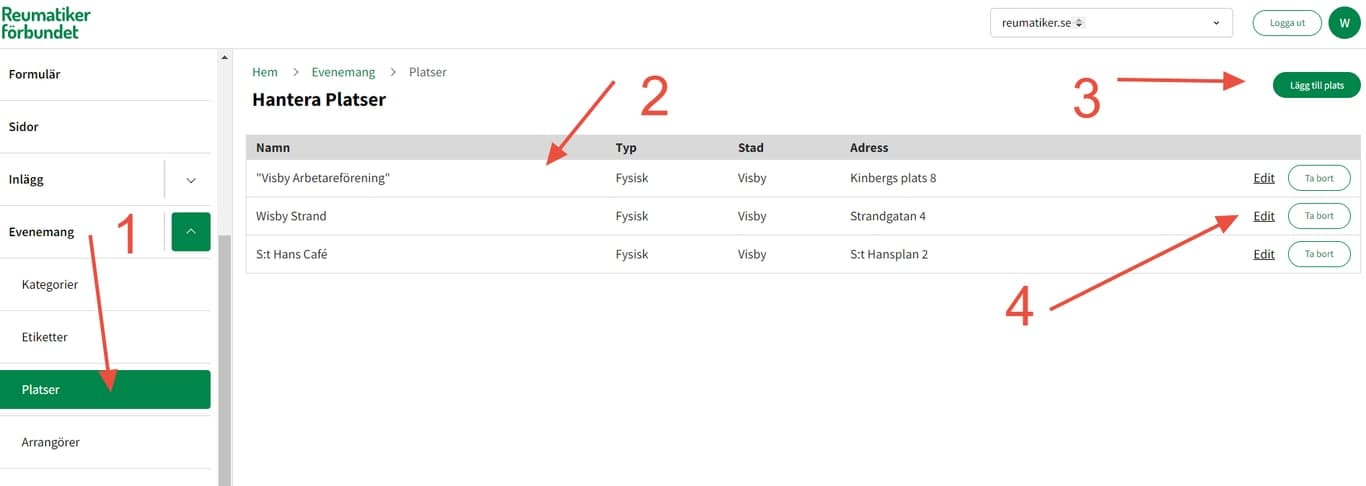This screenshot has width=1366, height=486.
Task: Delete S:t Hans Café via Ta bort
Action: point(1319,254)
